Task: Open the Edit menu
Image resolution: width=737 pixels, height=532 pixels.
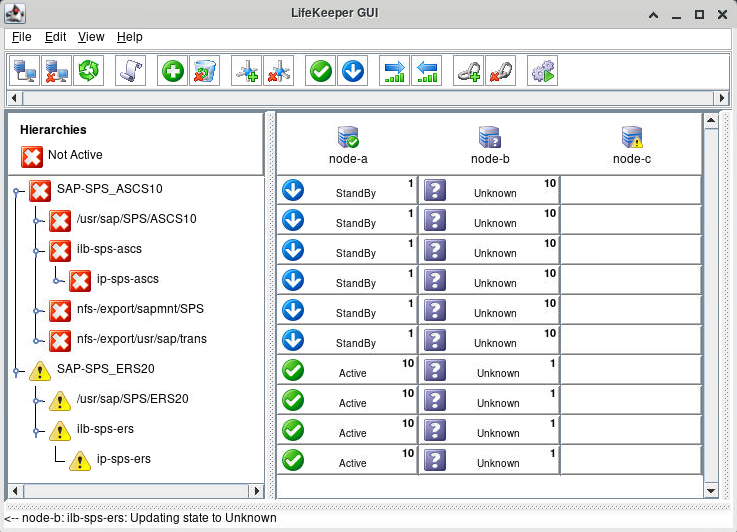Action: click(55, 37)
